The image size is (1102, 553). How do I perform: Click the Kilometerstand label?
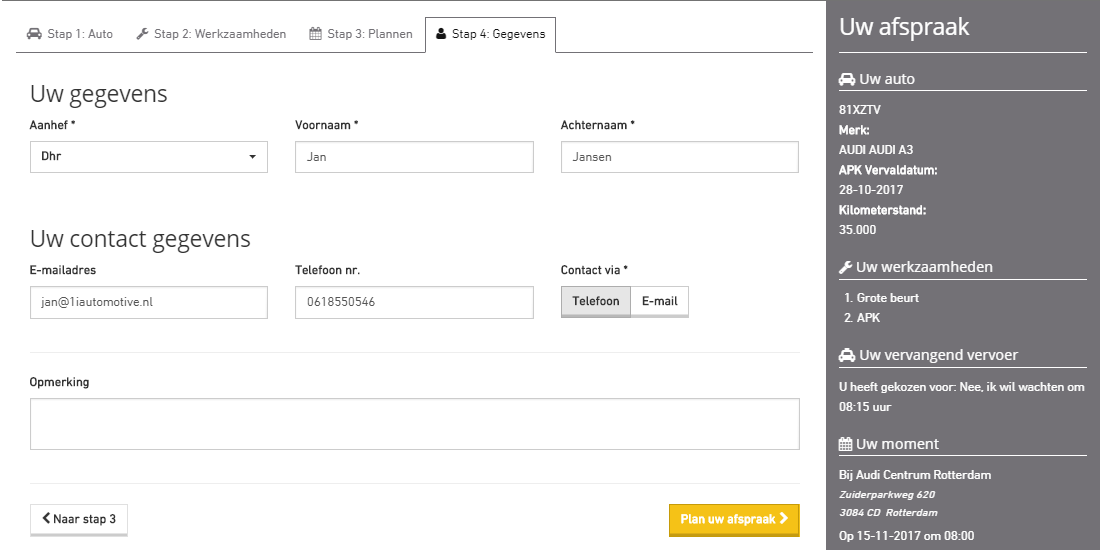tap(882, 210)
